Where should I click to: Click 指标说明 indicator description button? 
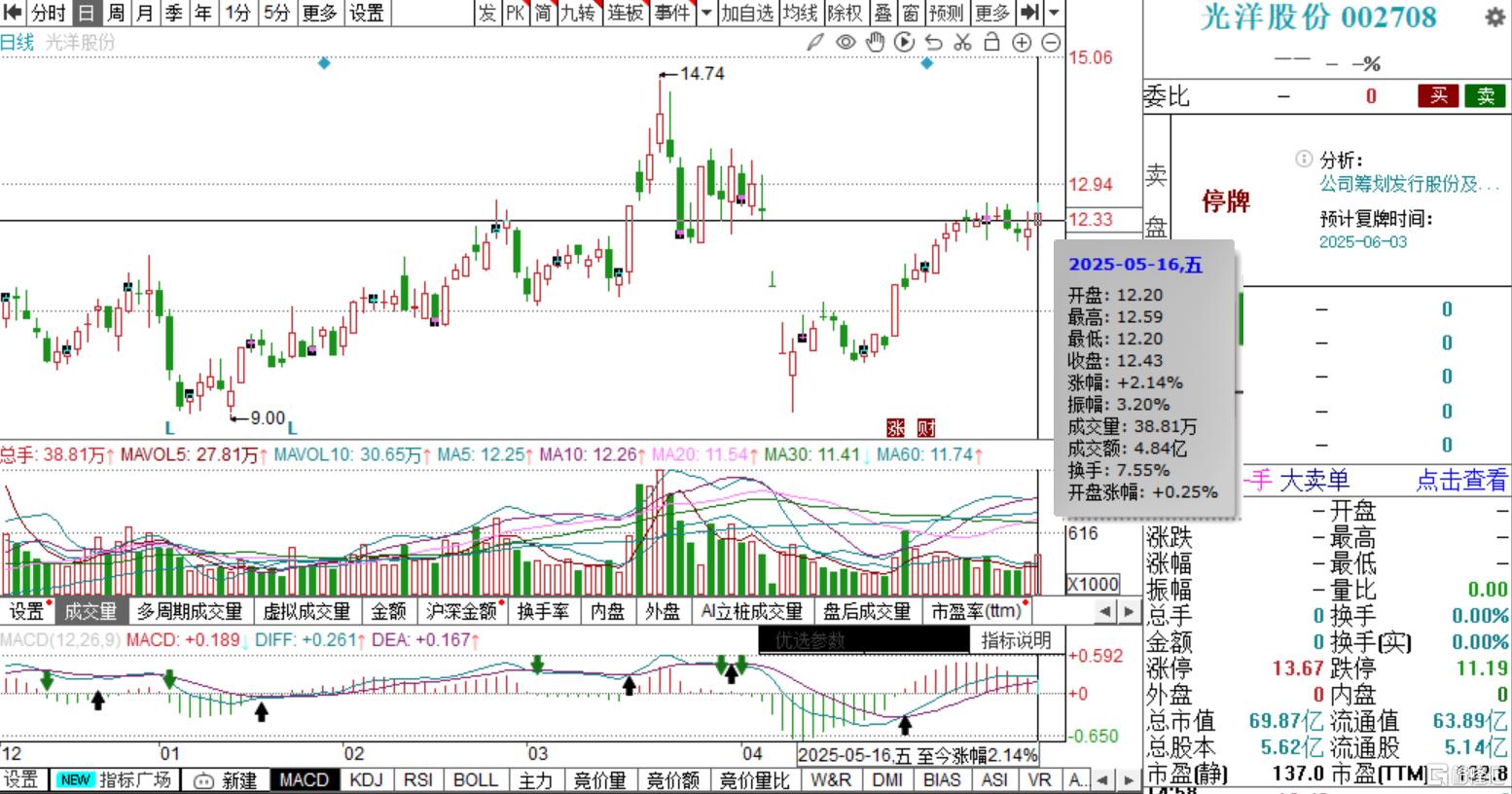click(x=1016, y=640)
